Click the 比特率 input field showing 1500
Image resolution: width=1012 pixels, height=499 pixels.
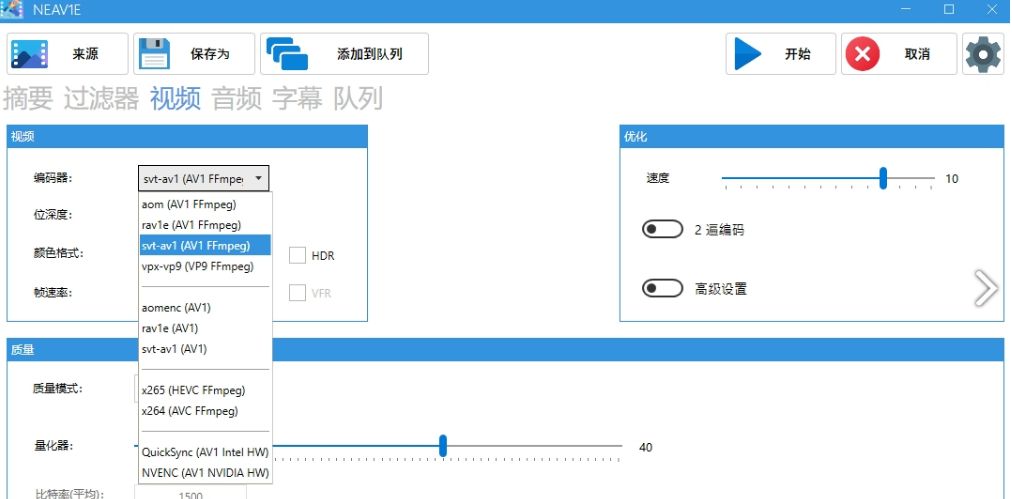[x=190, y=494]
